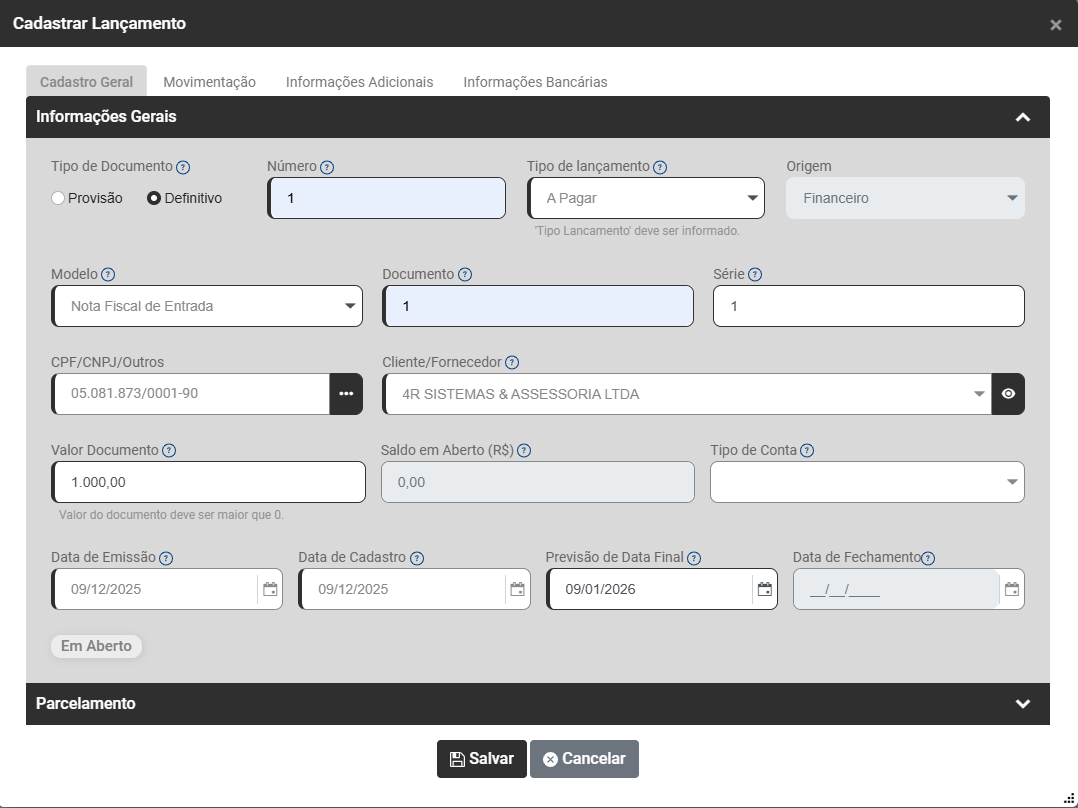Click eye icon to view Cliente/Fornecedor

tap(1008, 394)
